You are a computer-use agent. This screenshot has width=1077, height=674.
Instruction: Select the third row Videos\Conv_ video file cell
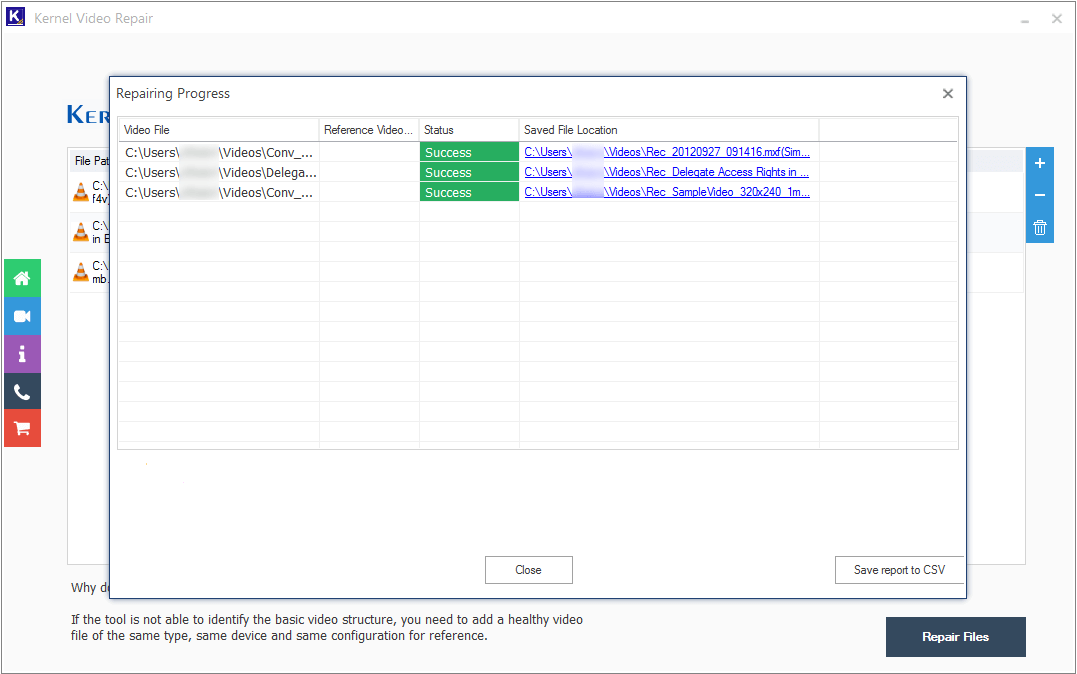[218, 192]
